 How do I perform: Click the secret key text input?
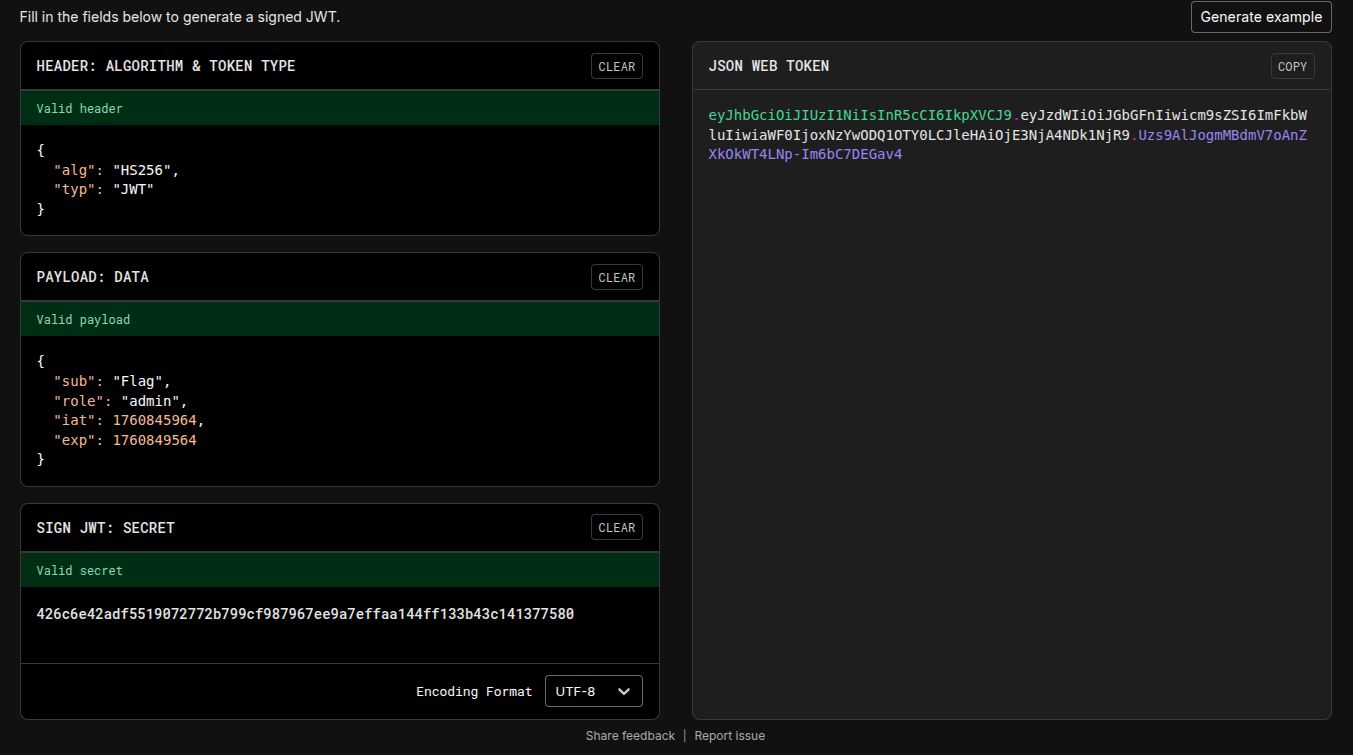[x=305, y=614]
